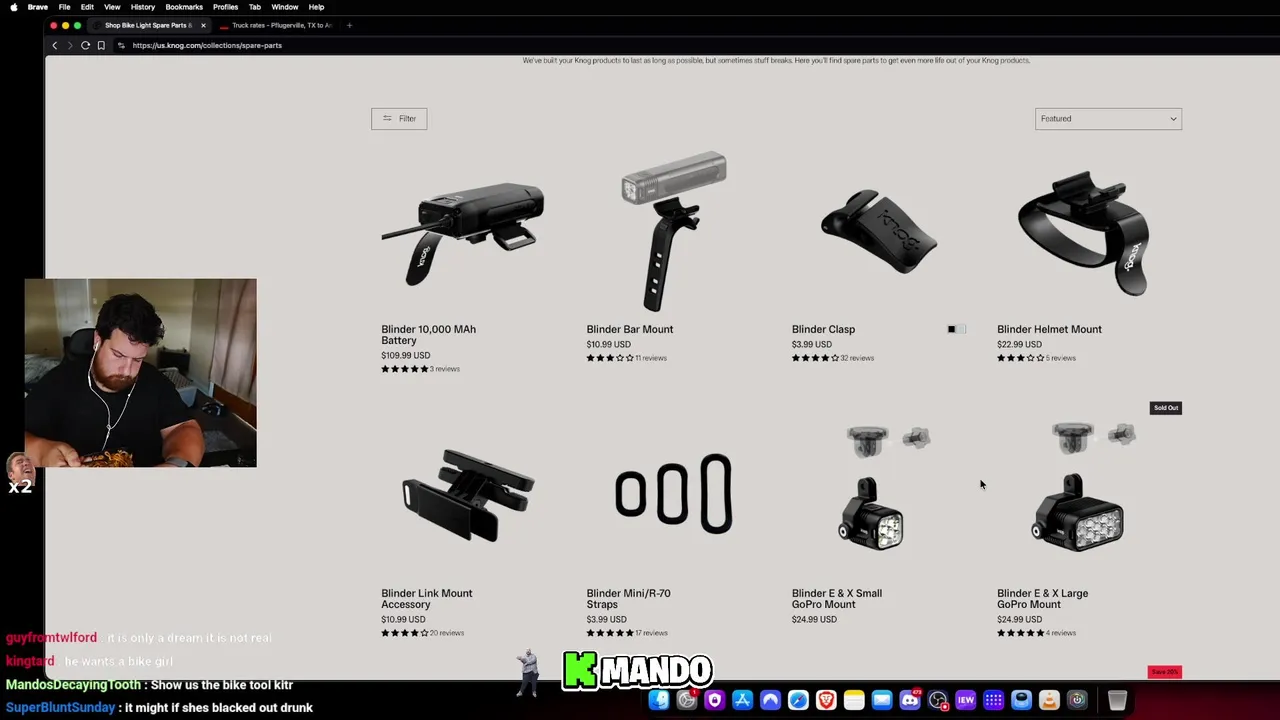This screenshot has height=720, width=1280.
Task: Open the NordVPN Dock icon
Action: [x=770, y=700]
